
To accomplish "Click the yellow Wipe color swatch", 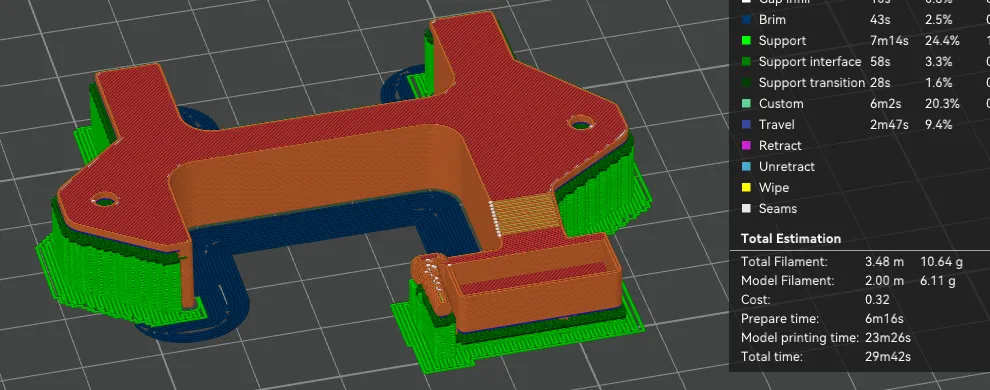I will click(746, 187).
